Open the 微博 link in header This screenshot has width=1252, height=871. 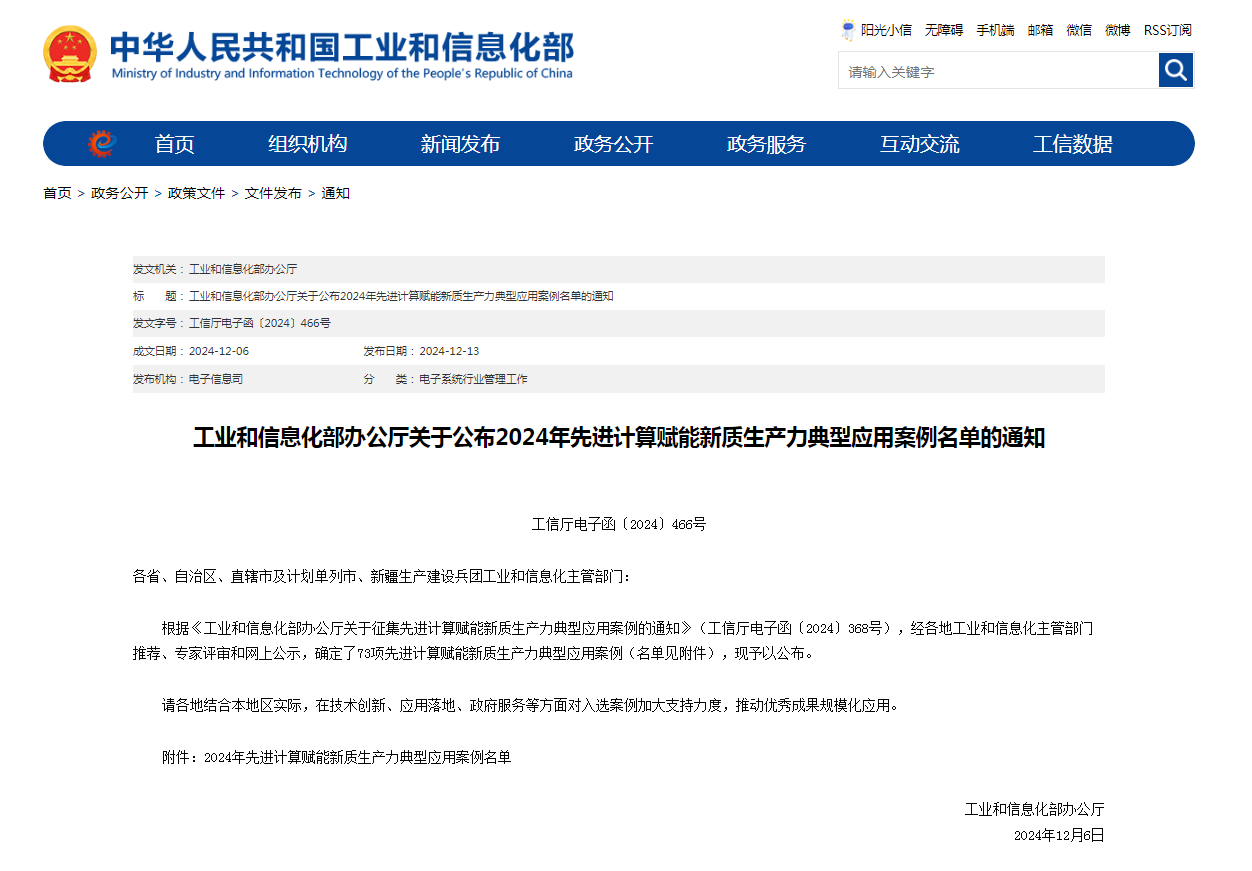tap(1117, 30)
